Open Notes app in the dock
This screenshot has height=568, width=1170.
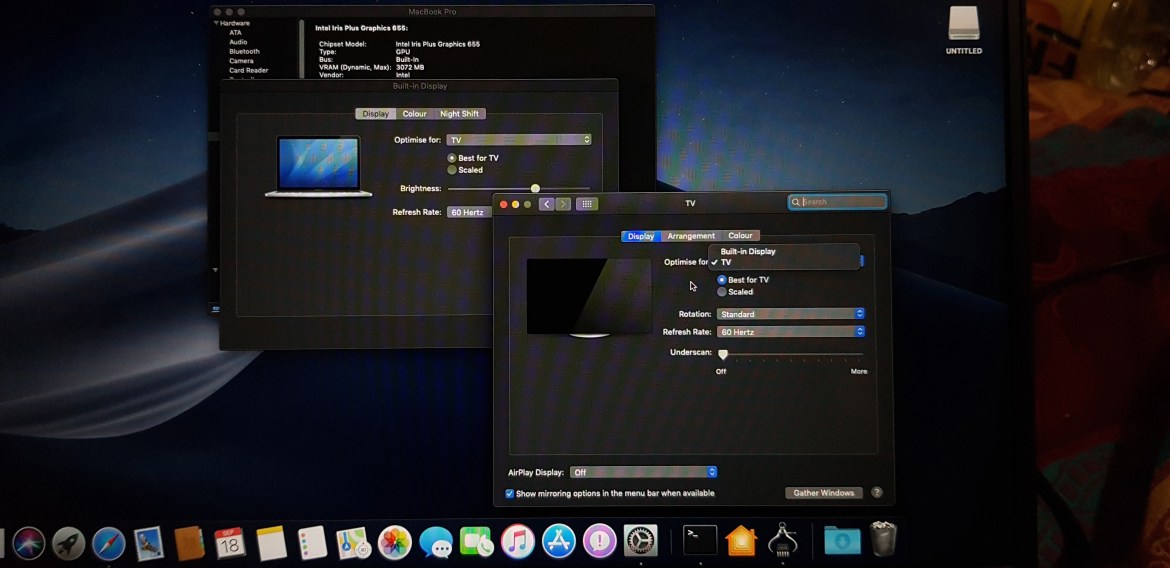coord(272,543)
